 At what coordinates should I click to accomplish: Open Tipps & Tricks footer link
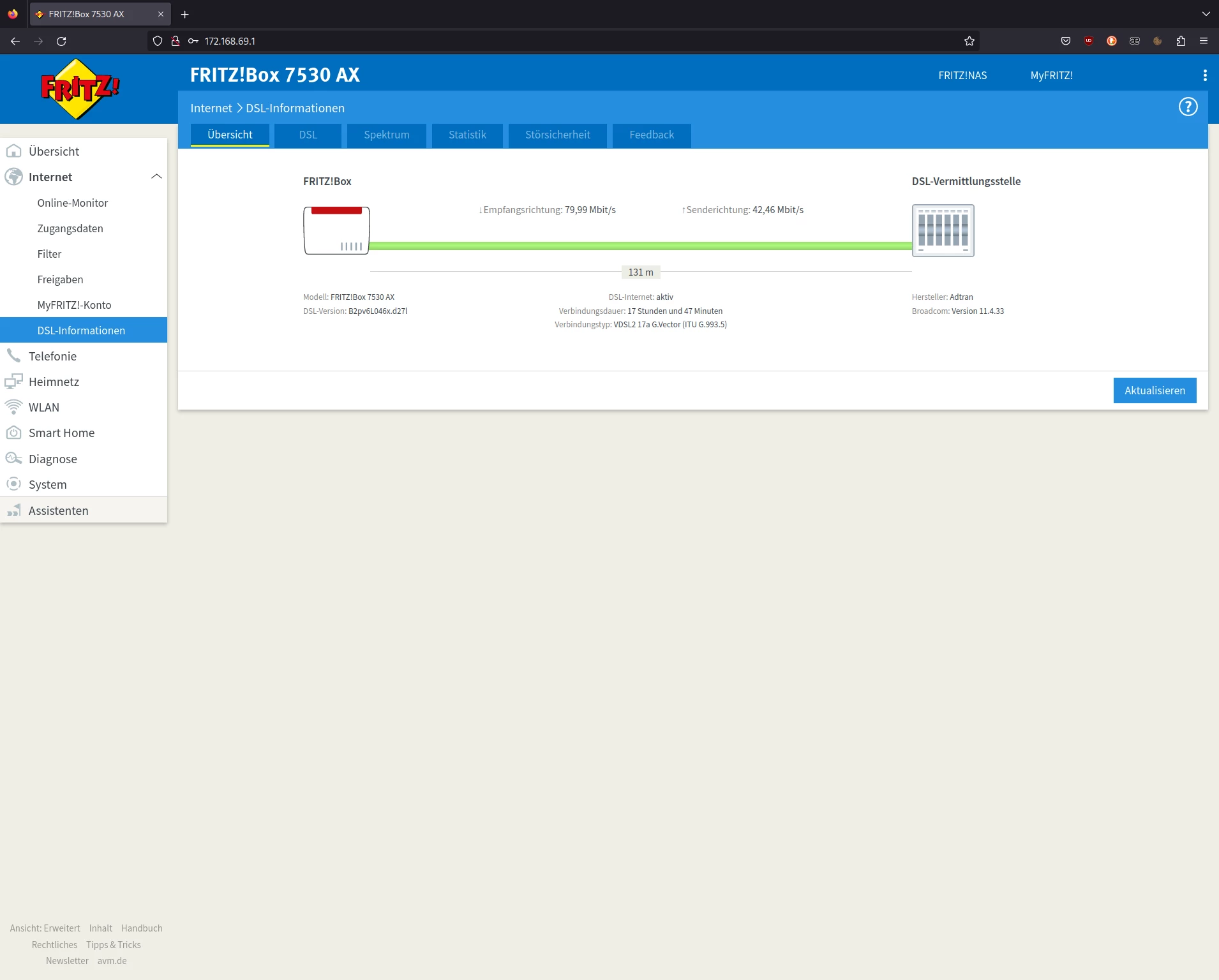[x=114, y=945]
